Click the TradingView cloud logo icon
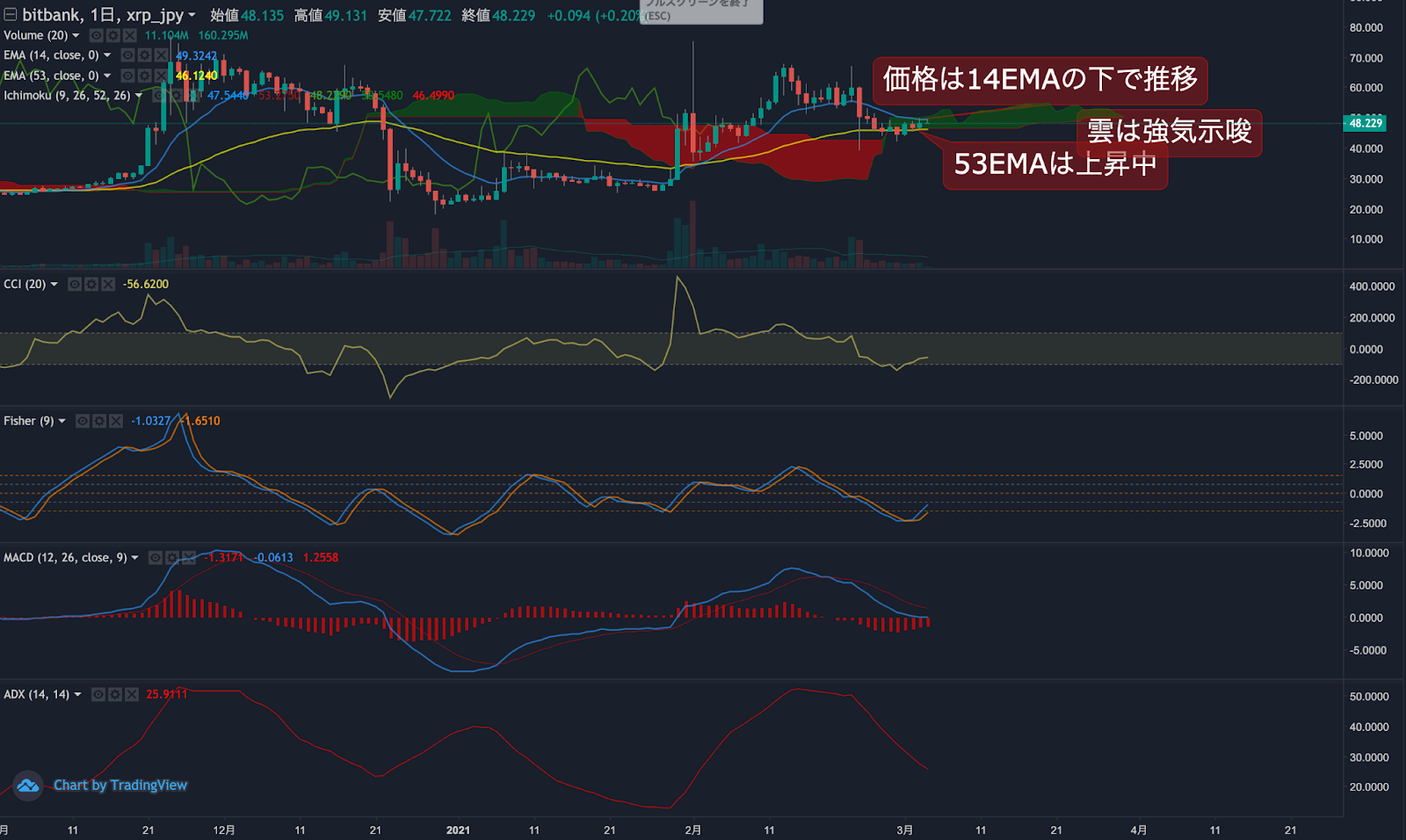Screen dimensions: 1406x840 pyautogui.click(x=28, y=786)
